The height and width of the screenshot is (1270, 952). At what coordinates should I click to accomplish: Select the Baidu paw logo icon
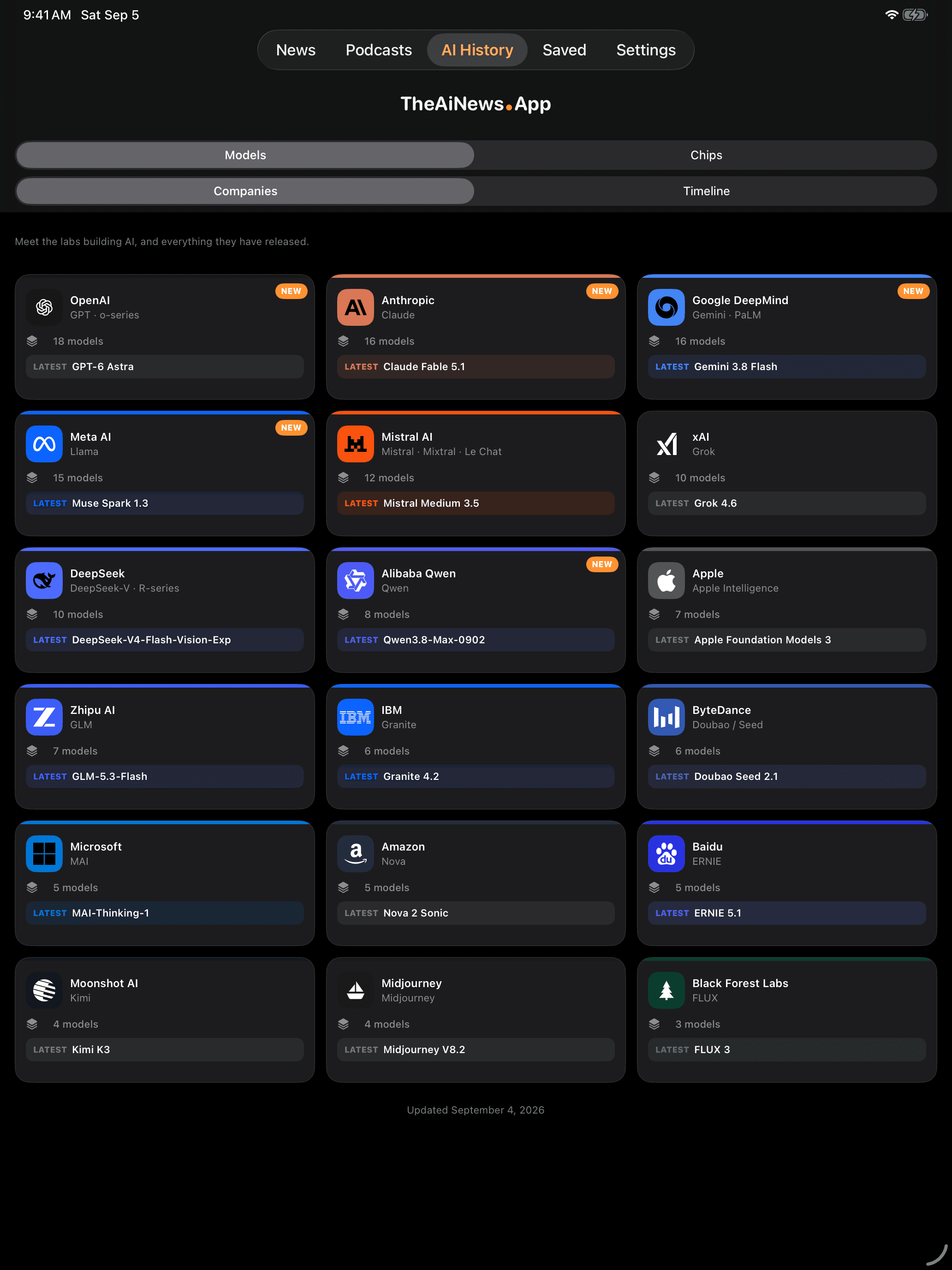[666, 854]
